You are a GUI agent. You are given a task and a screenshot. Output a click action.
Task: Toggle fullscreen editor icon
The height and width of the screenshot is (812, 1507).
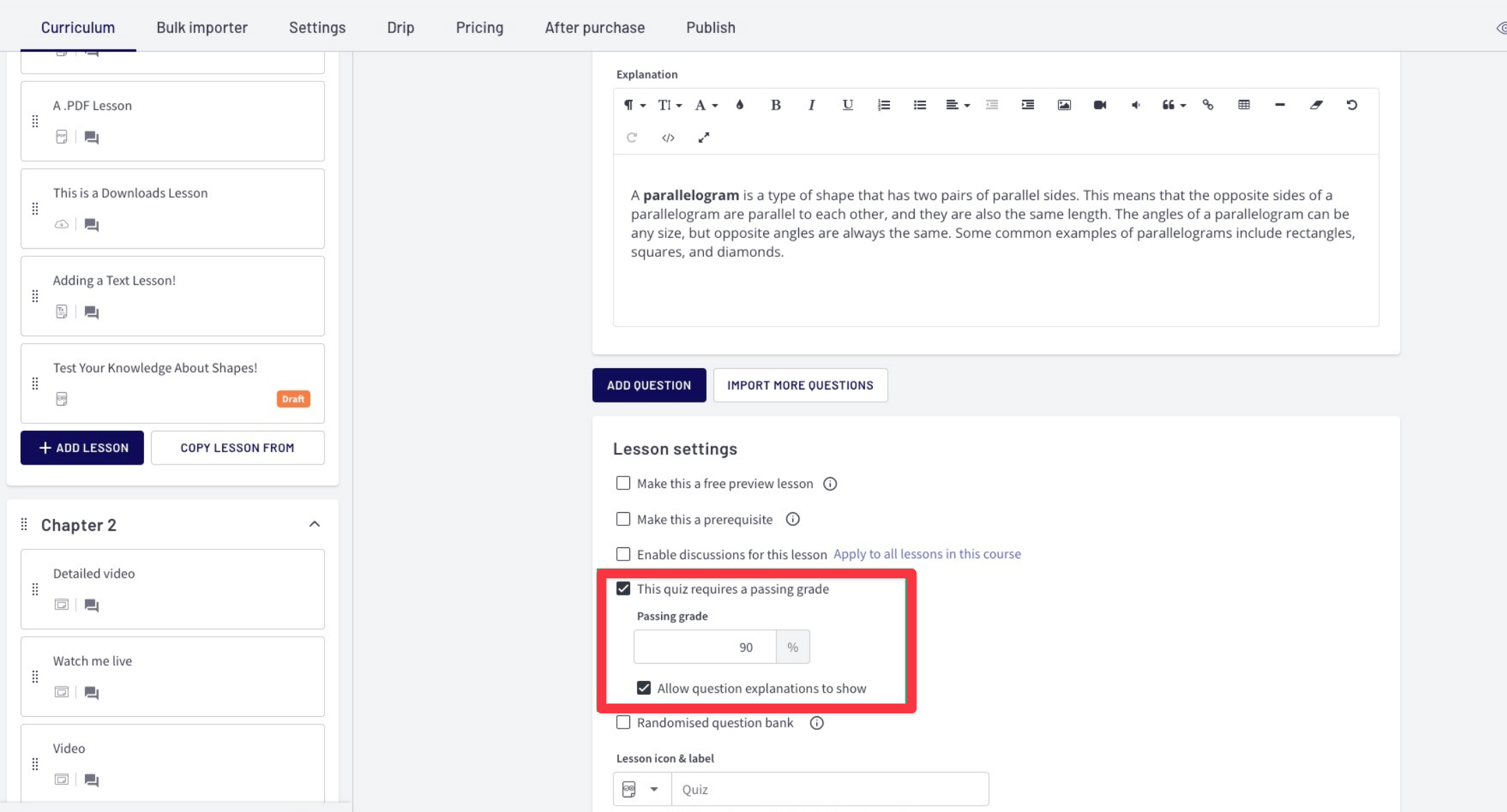703,138
